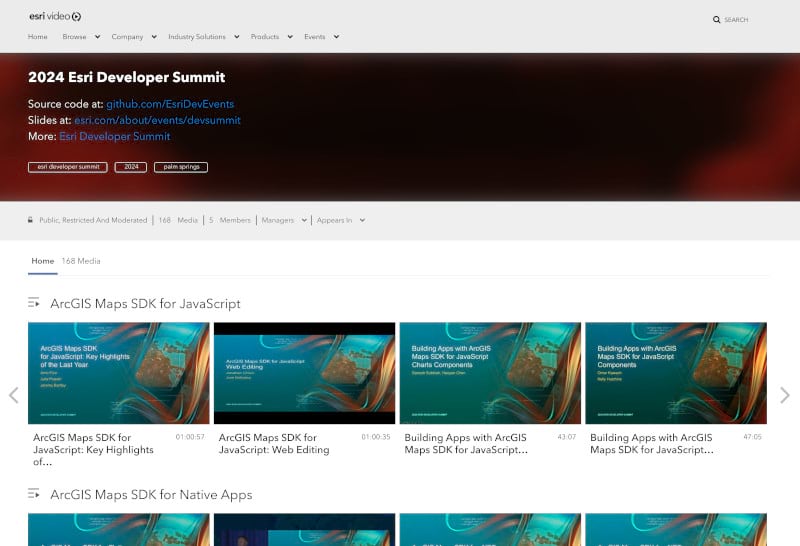
Task: Open the Industry Solutions menu
Action: (197, 37)
